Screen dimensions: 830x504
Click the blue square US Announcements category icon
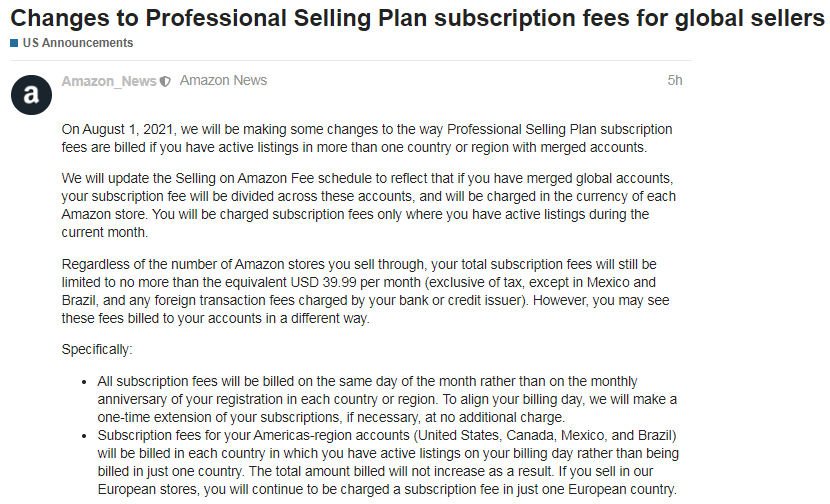point(14,43)
